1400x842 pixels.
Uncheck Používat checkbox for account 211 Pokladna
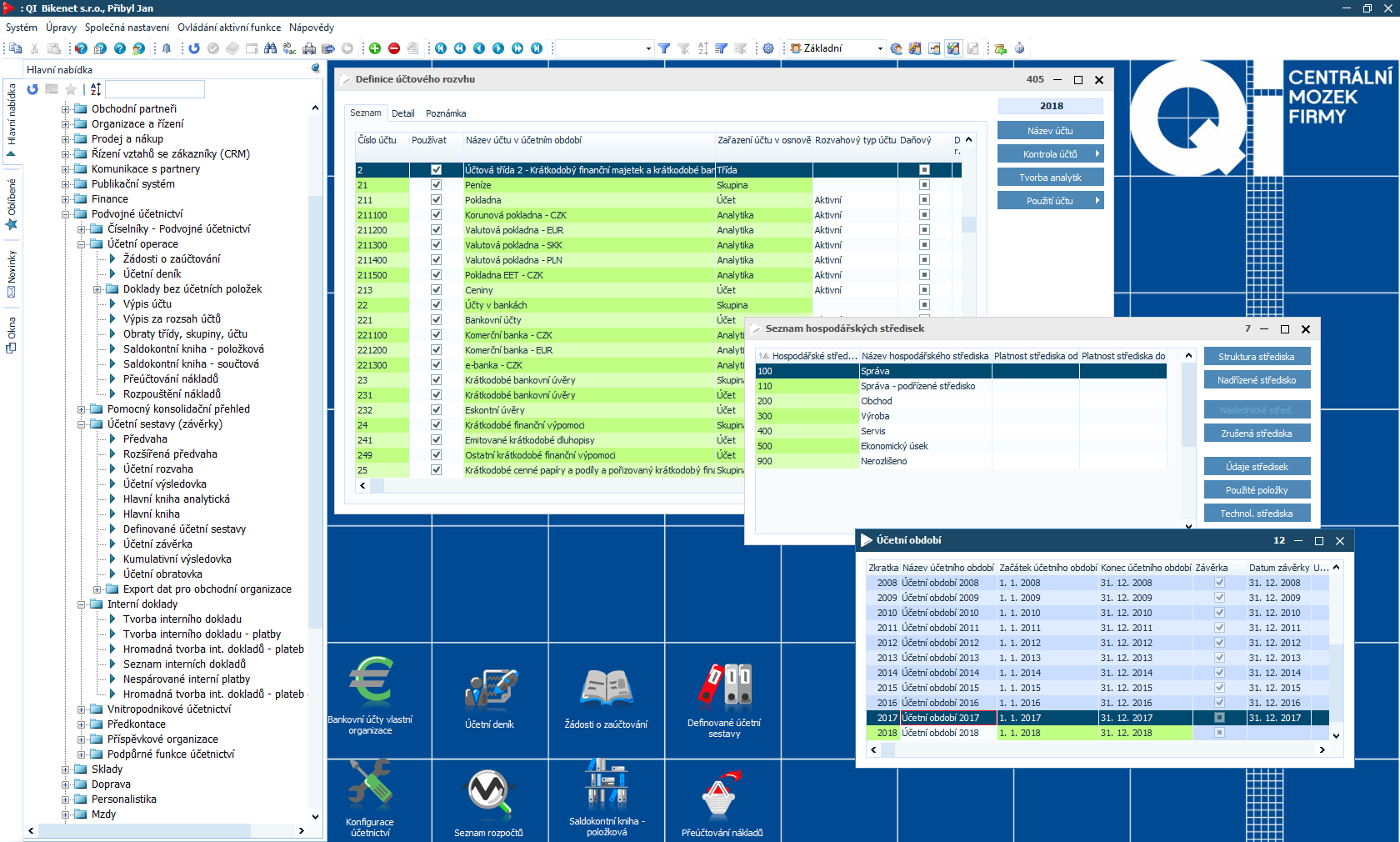pyautogui.click(x=436, y=200)
